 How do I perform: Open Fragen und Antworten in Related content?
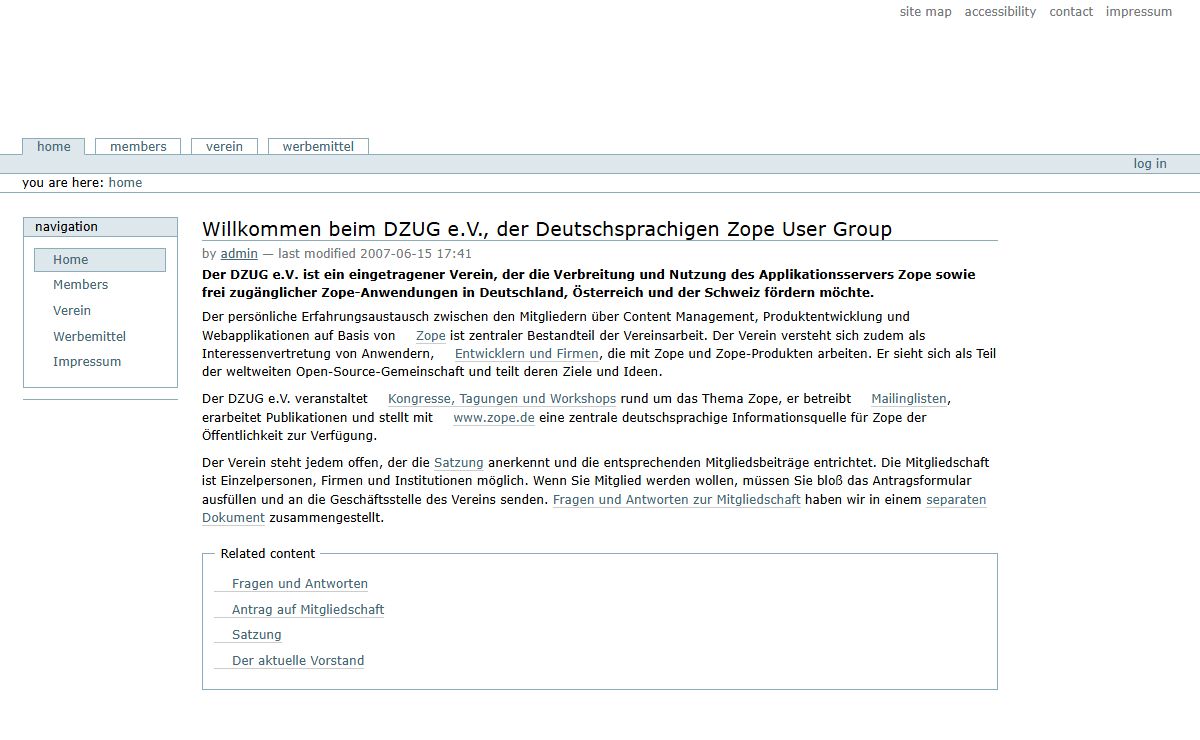[300, 584]
